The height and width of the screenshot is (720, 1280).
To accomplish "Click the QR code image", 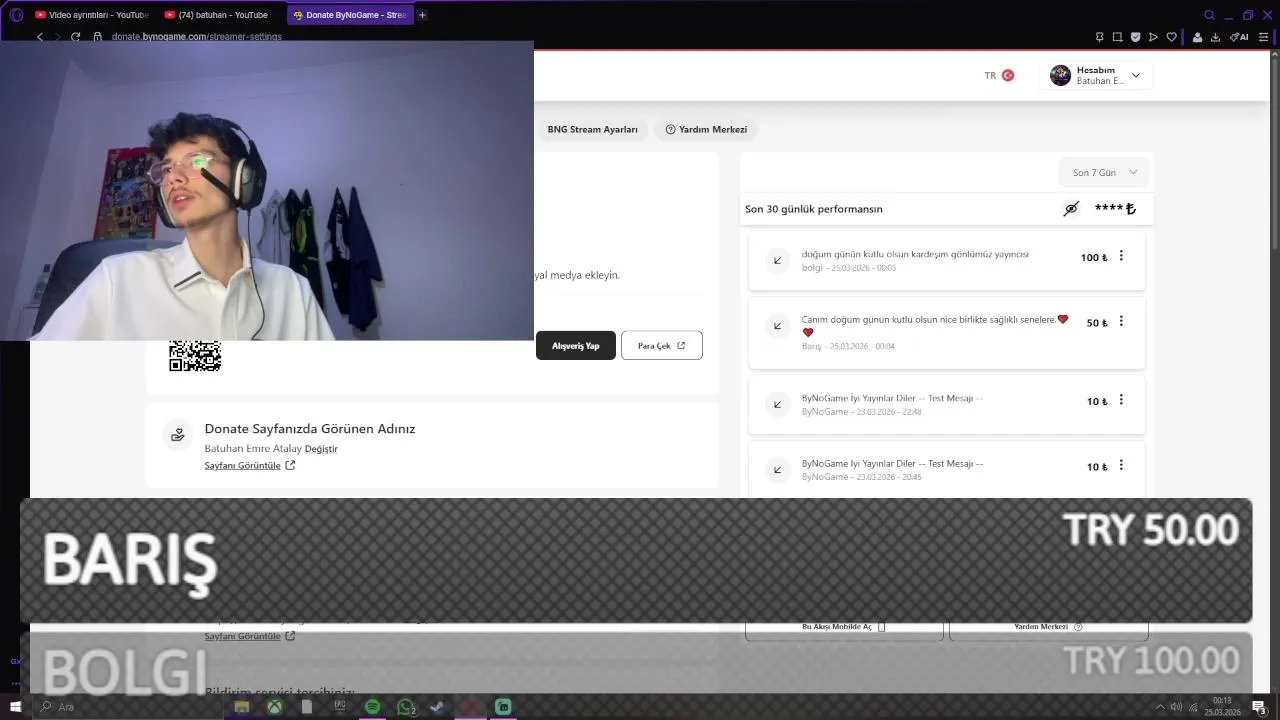I will pyautogui.click(x=195, y=356).
